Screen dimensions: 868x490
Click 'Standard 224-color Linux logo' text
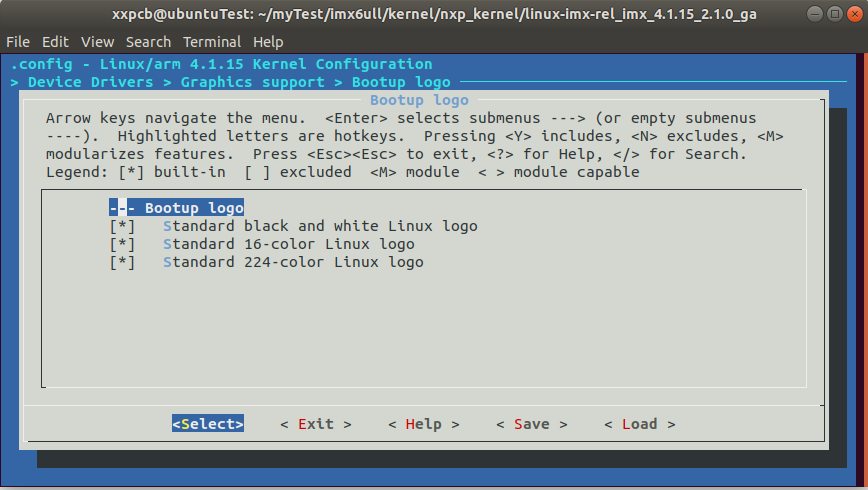(293, 262)
